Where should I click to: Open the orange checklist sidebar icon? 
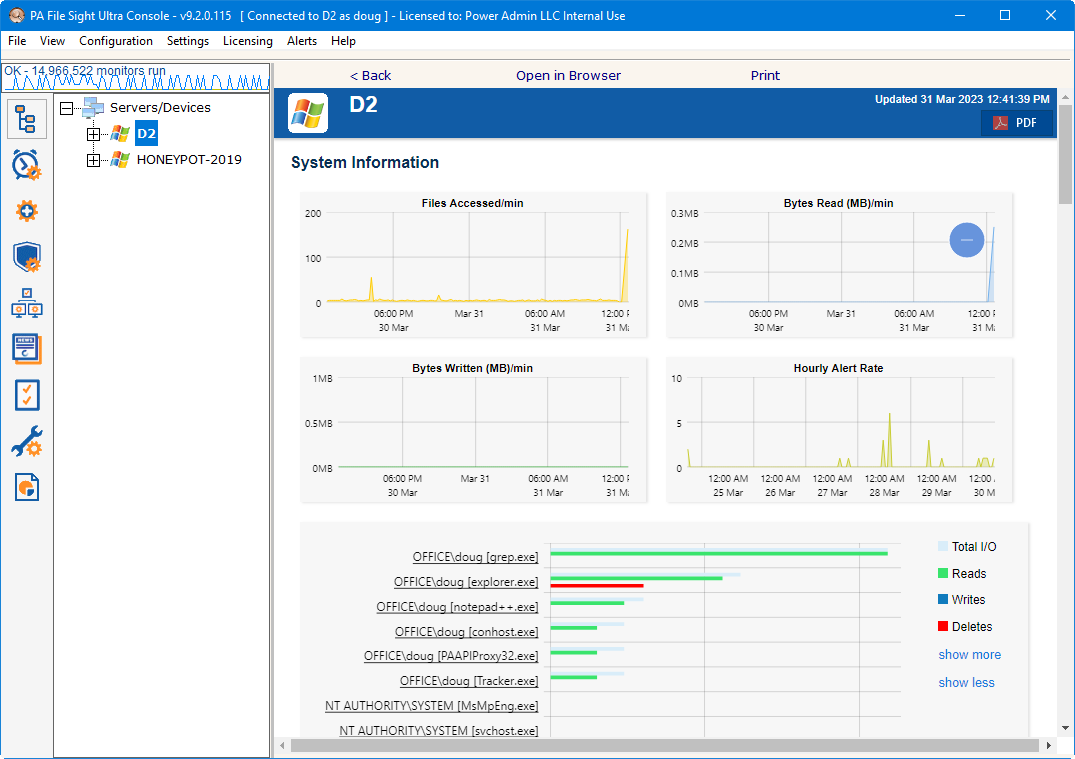(x=27, y=395)
